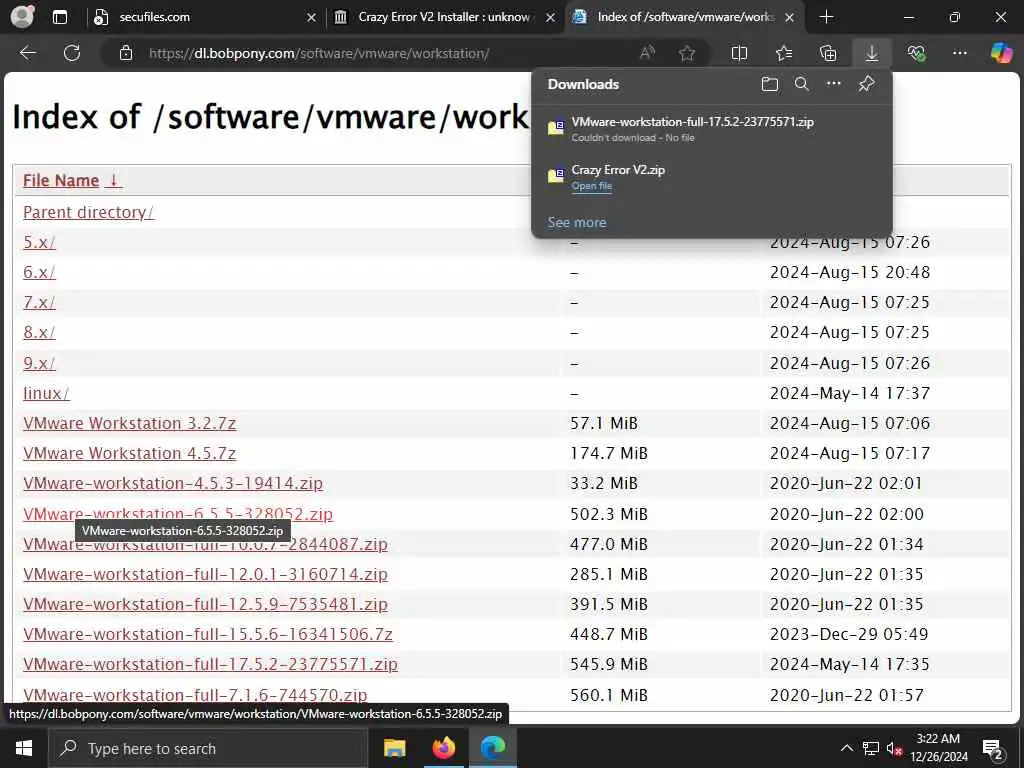Image resolution: width=1024 pixels, height=768 pixels.
Task: Open the split screen icon
Action: (x=739, y=53)
